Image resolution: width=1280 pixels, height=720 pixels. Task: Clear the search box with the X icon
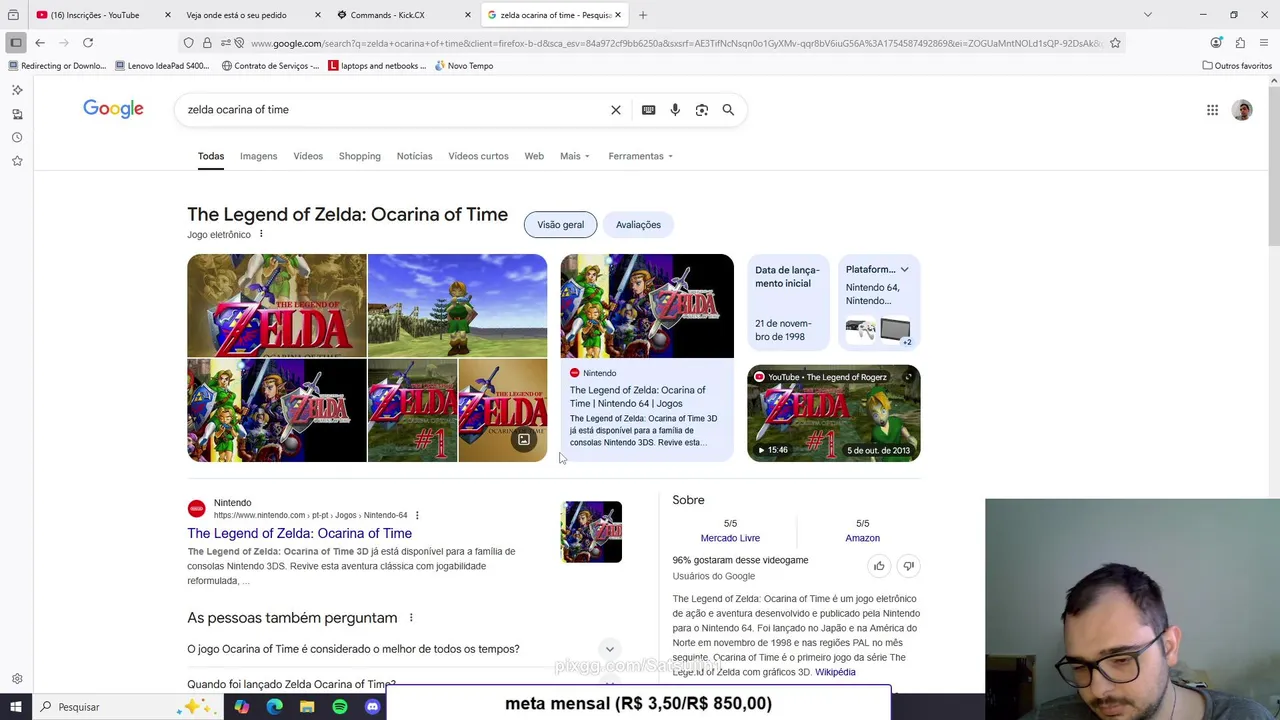(616, 110)
